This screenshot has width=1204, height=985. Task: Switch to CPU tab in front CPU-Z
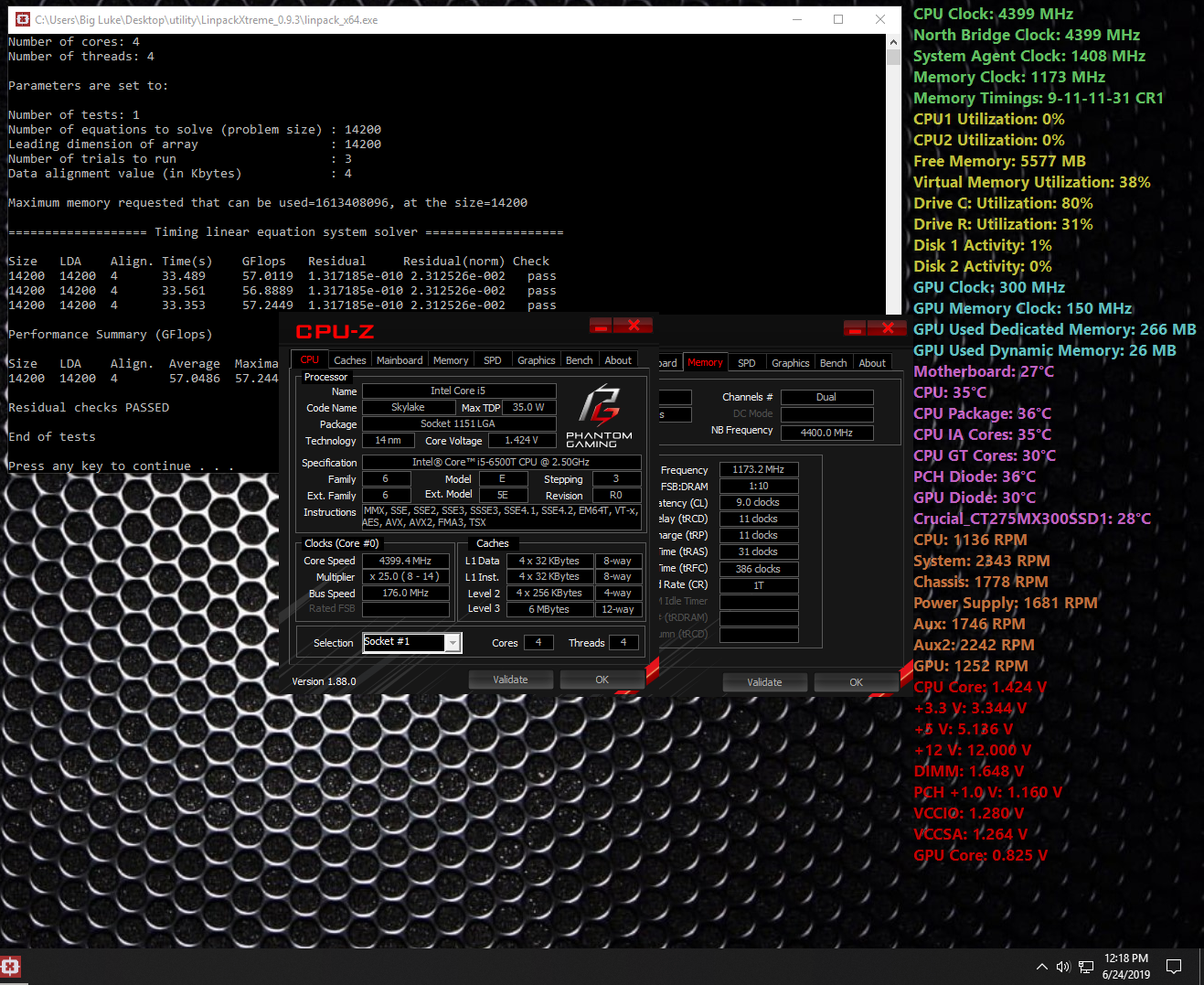(310, 359)
